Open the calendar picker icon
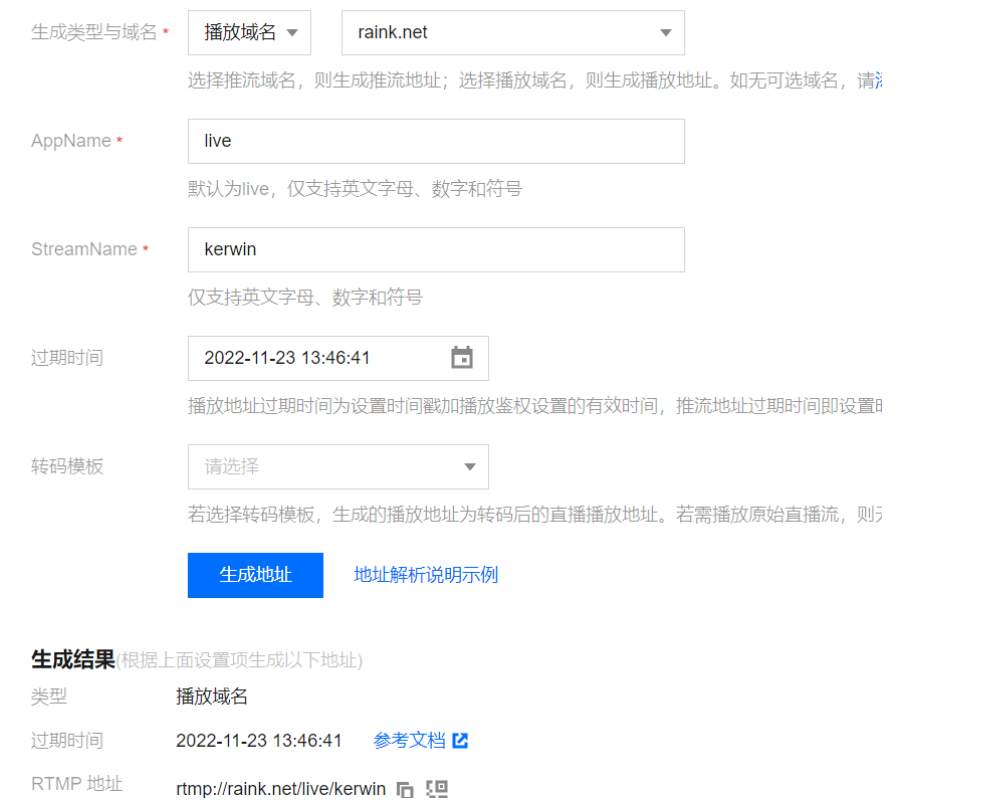Viewport: 989px width, 811px height. click(x=462, y=358)
